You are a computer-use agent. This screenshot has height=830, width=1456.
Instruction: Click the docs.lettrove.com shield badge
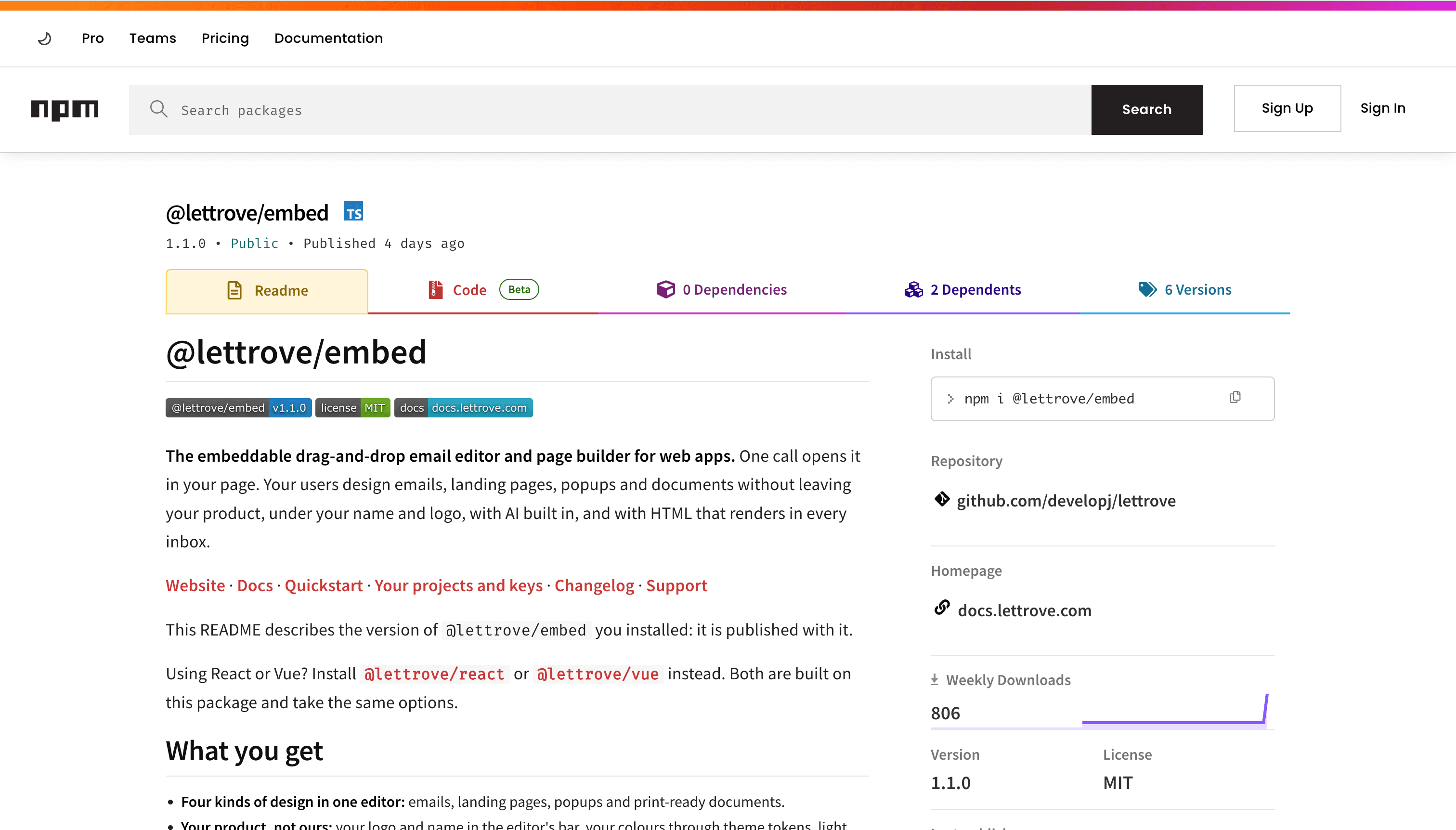[463, 408]
